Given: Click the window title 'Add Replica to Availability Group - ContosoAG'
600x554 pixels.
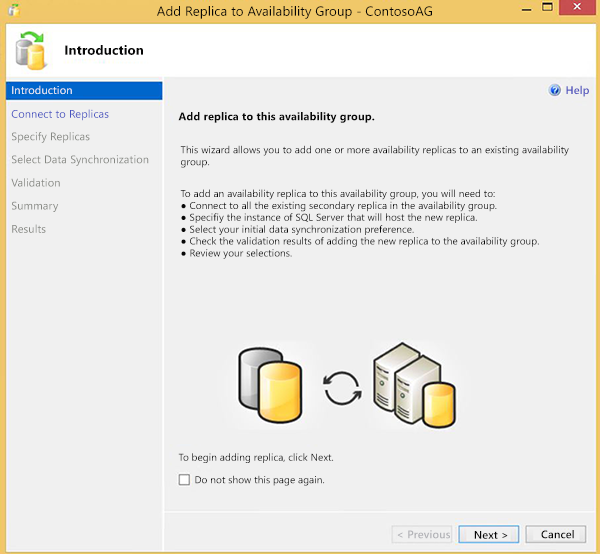Looking at the screenshot, I should (295, 11).
